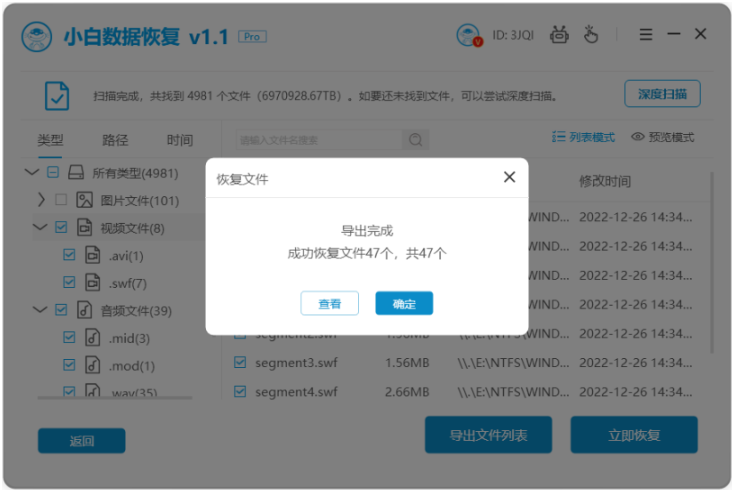Click the search magnifier icon
This screenshot has height=494, width=733.
(x=415, y=140)
